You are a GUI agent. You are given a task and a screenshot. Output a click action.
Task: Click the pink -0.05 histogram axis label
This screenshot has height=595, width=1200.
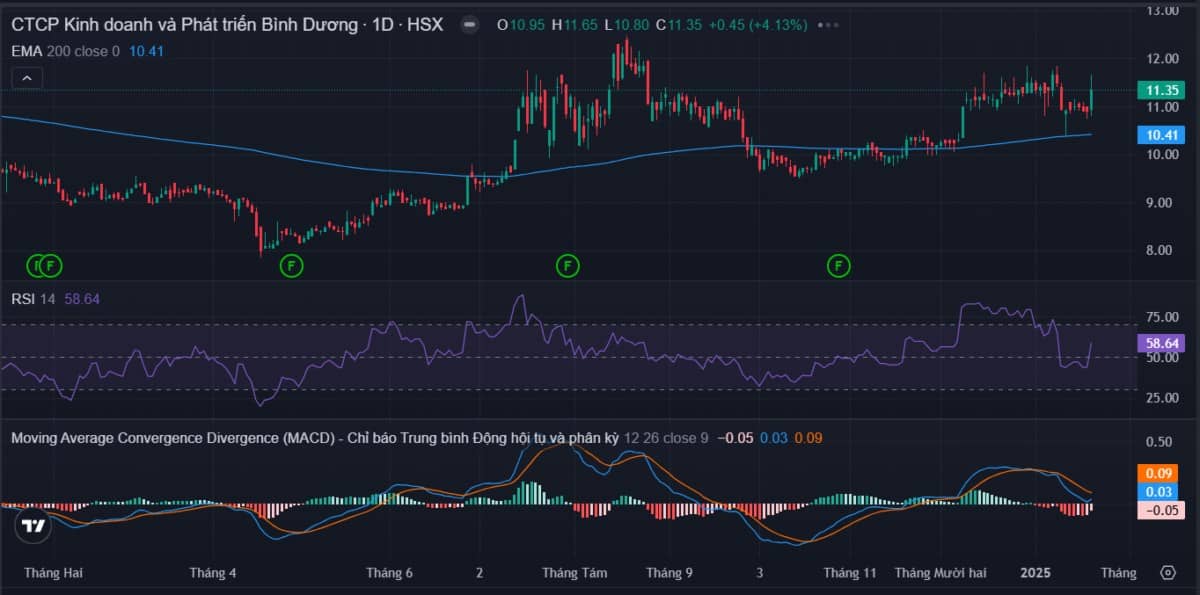click(x=1161, y=510)
